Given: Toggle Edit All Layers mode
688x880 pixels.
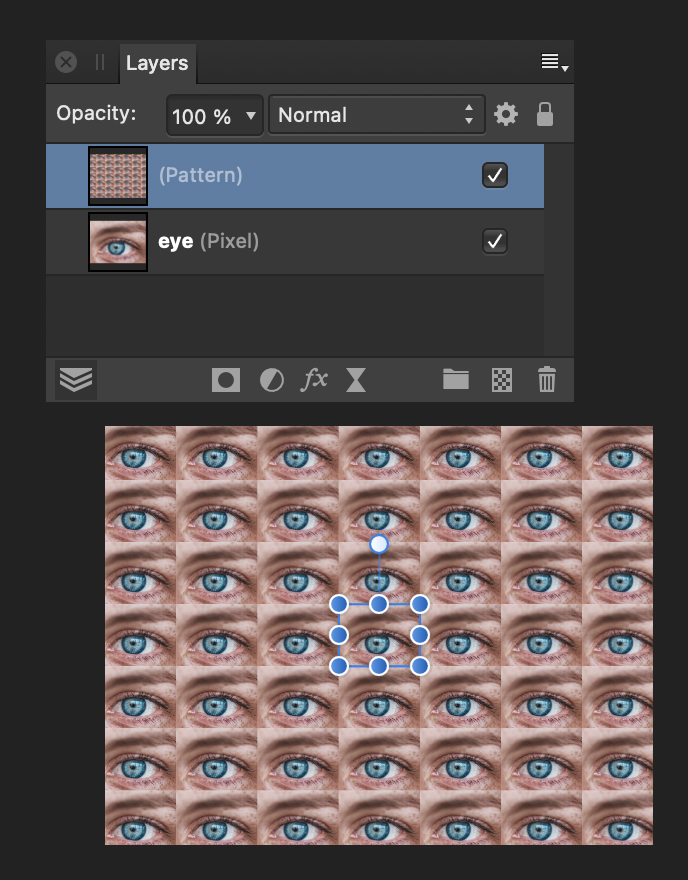Looking at the screenshot, I should 75,380.
